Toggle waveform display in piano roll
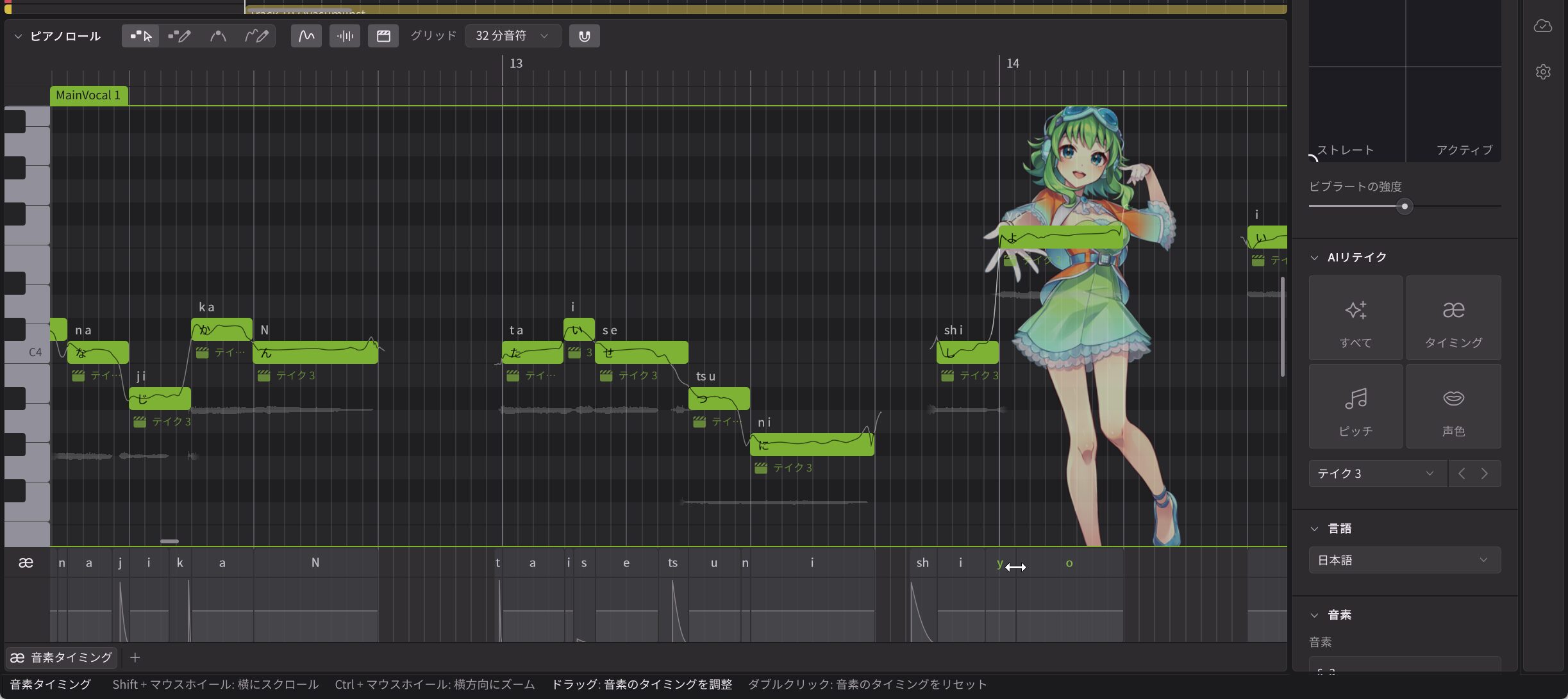Image resolution: width=1568 pixels, height=699 pixels. [x=345, y=36]
